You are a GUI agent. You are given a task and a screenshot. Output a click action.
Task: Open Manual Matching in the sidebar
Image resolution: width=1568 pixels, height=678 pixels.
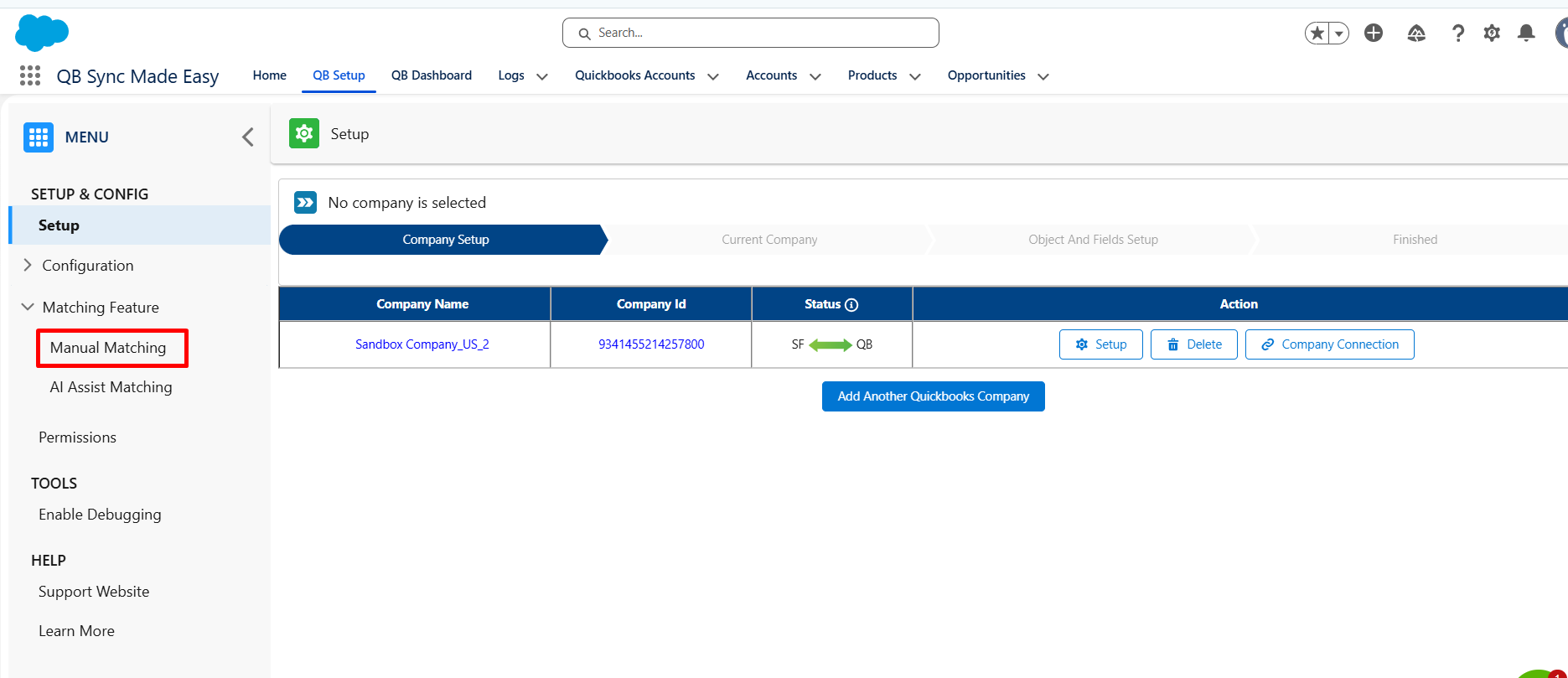tap(108, 348)
